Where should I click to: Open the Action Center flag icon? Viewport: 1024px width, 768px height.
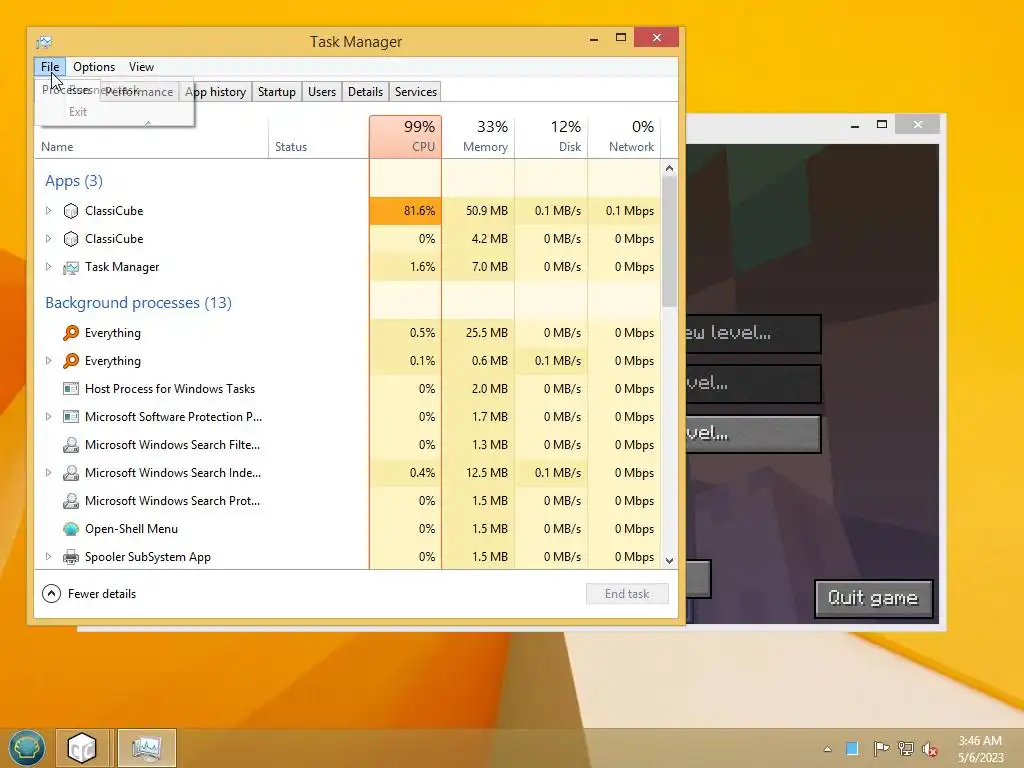(x=880, y=748)
